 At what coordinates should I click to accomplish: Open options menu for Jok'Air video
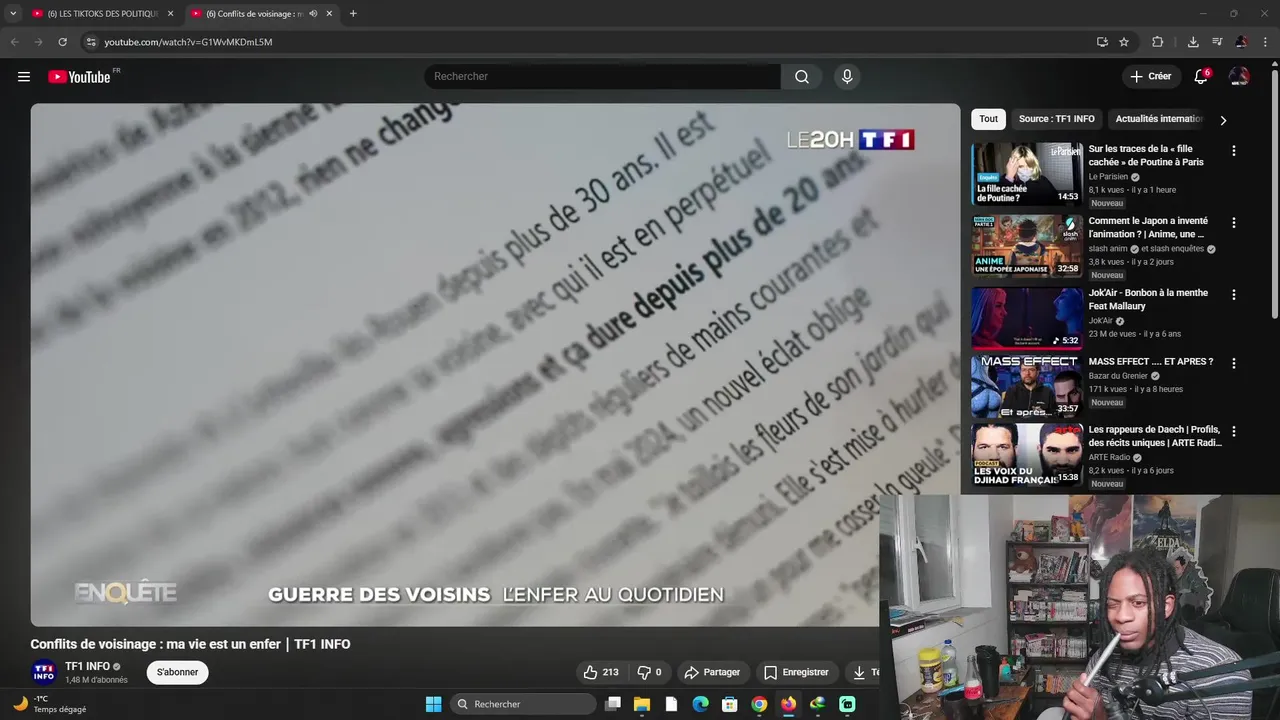point(1233,295)
